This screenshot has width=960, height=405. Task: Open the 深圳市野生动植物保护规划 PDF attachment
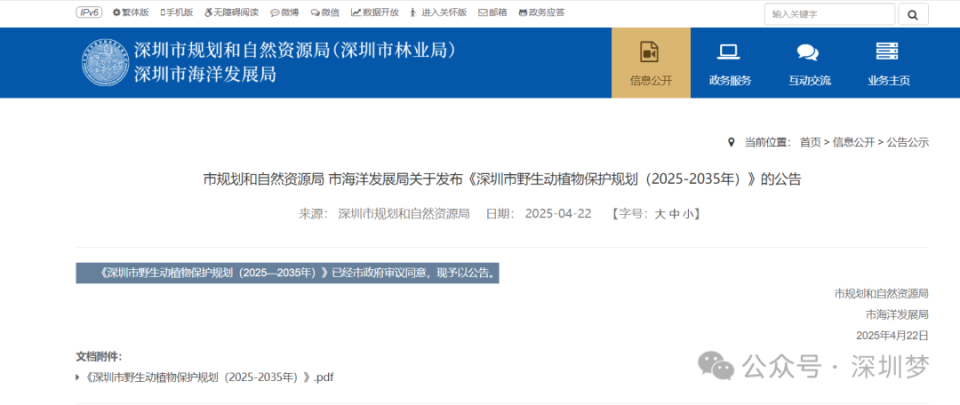click(x=207, y=377)
